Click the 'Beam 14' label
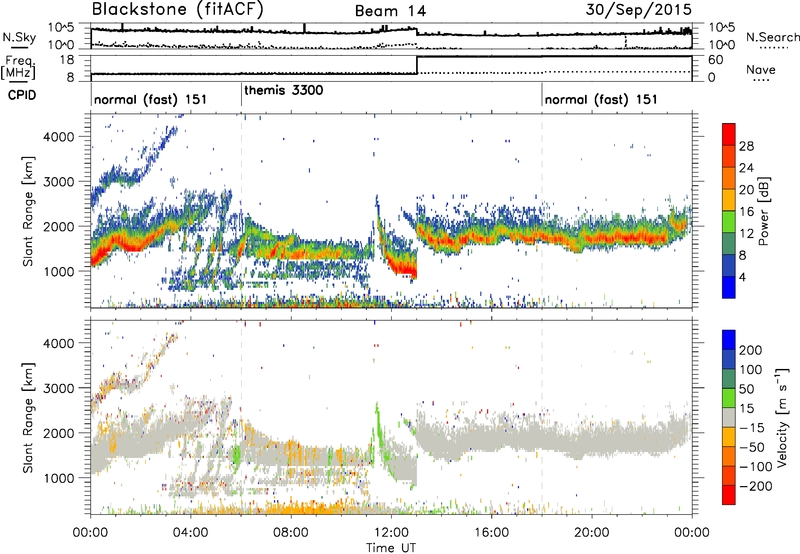 (x=390, y=11)
